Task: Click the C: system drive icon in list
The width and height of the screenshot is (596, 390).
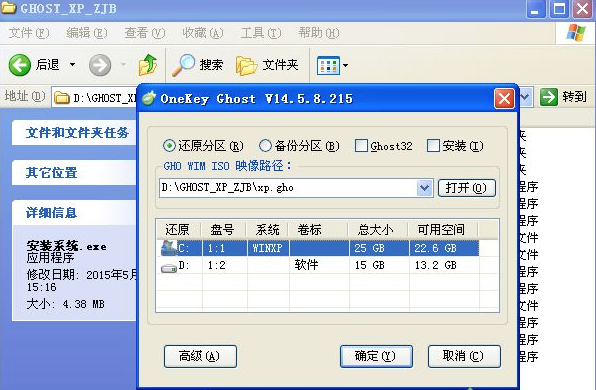Action: pos(168,248)
